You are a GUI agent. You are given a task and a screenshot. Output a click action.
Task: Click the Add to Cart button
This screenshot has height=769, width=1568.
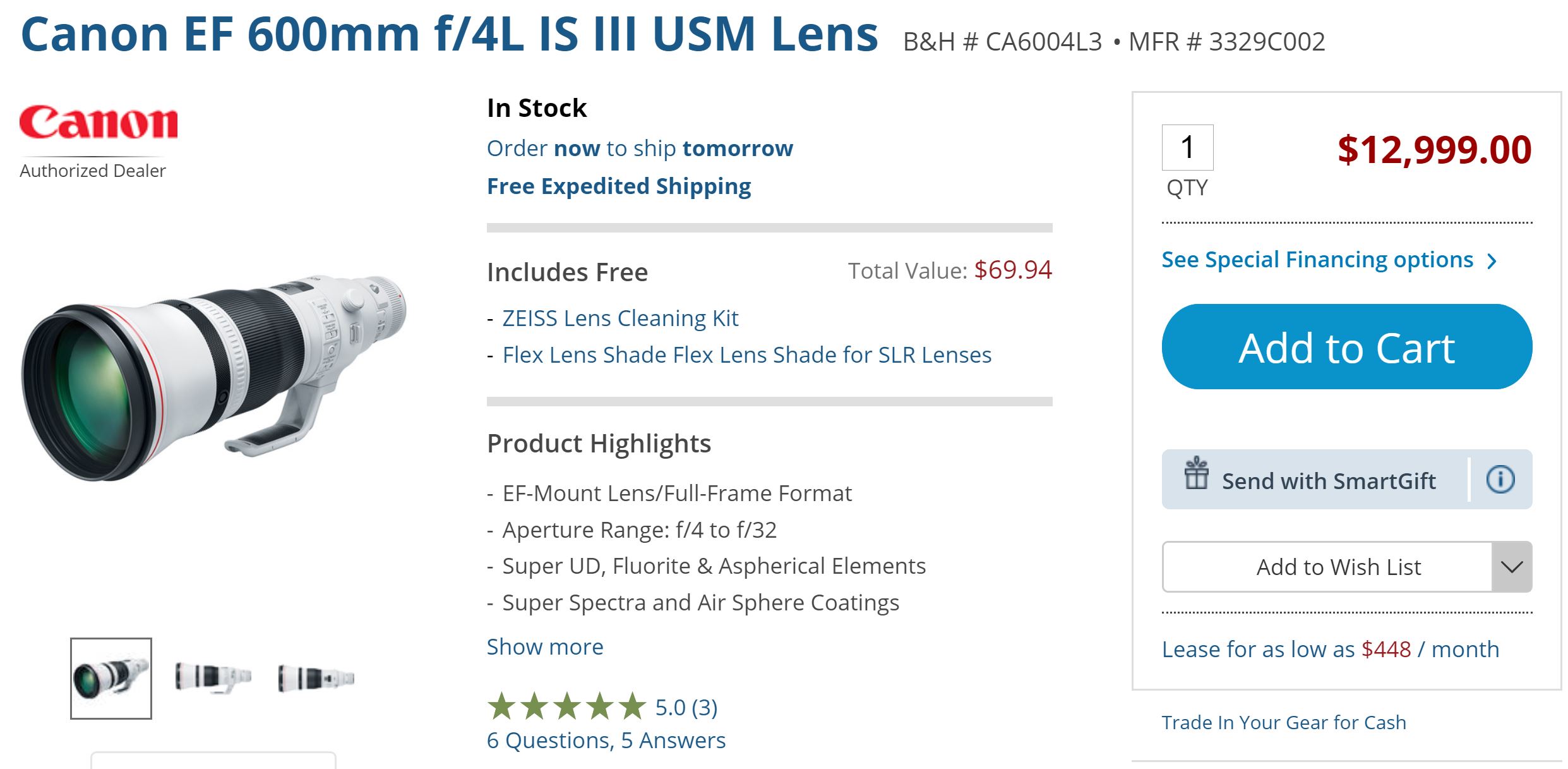[1346, 347]
